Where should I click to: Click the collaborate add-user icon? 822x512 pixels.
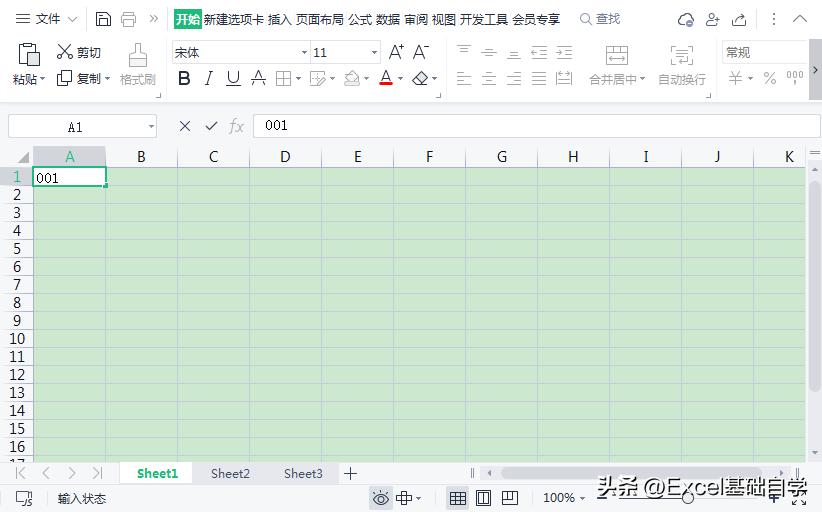[712, 20]
